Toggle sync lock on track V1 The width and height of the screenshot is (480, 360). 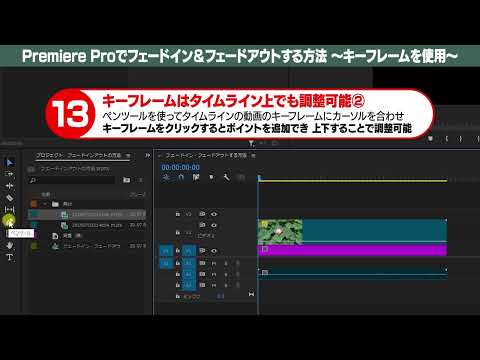pyautogui.click(x=202, y=250)
